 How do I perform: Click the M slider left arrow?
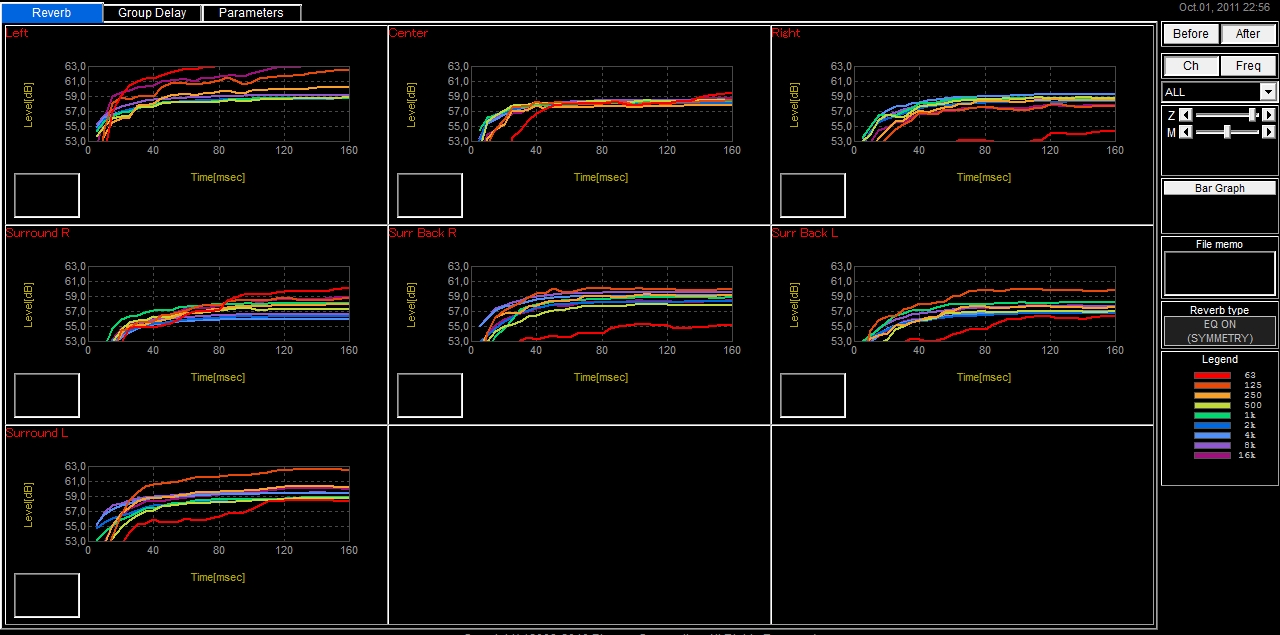click(x=1186, y=132)
